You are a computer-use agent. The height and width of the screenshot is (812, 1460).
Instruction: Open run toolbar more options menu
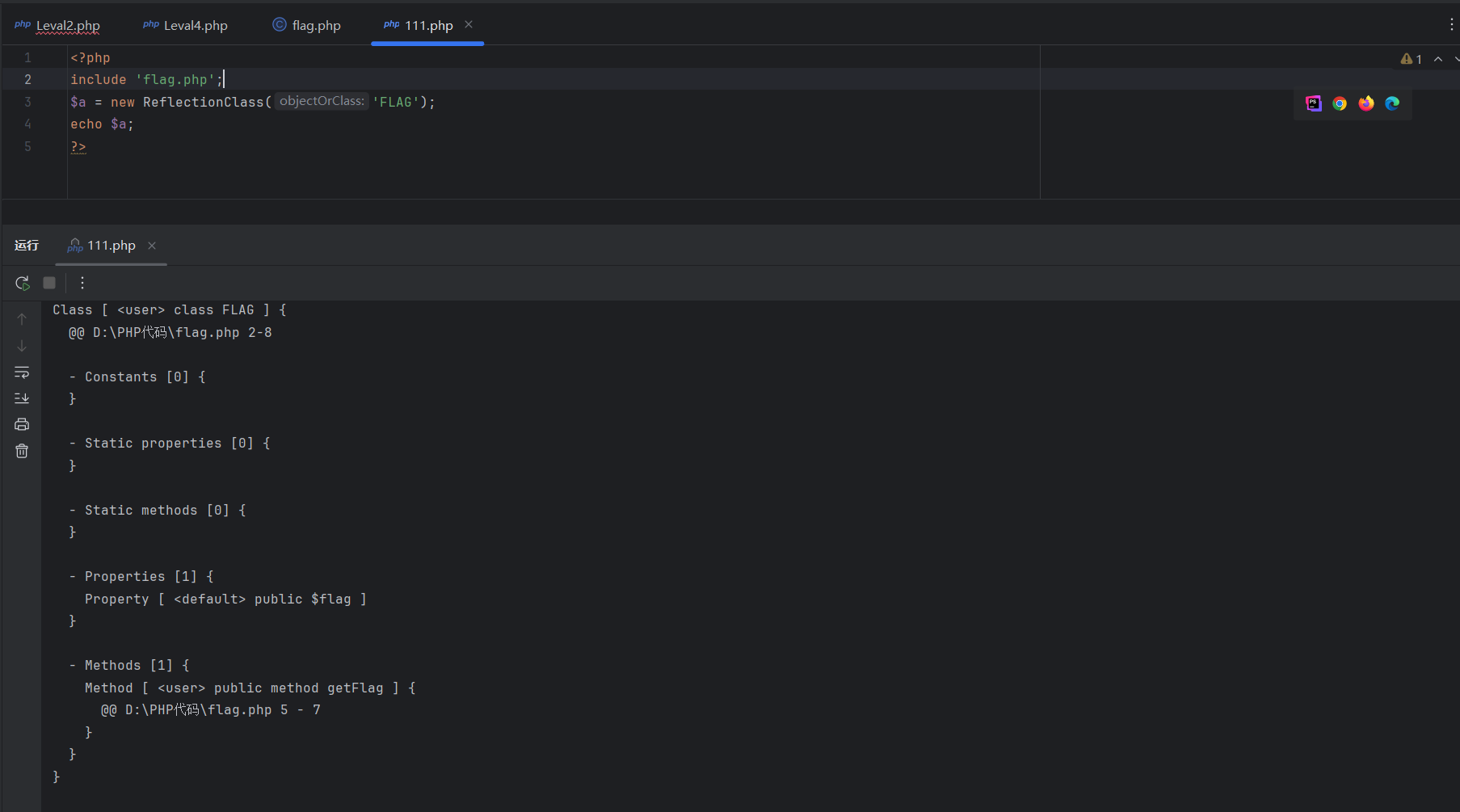tap(82, 283)
